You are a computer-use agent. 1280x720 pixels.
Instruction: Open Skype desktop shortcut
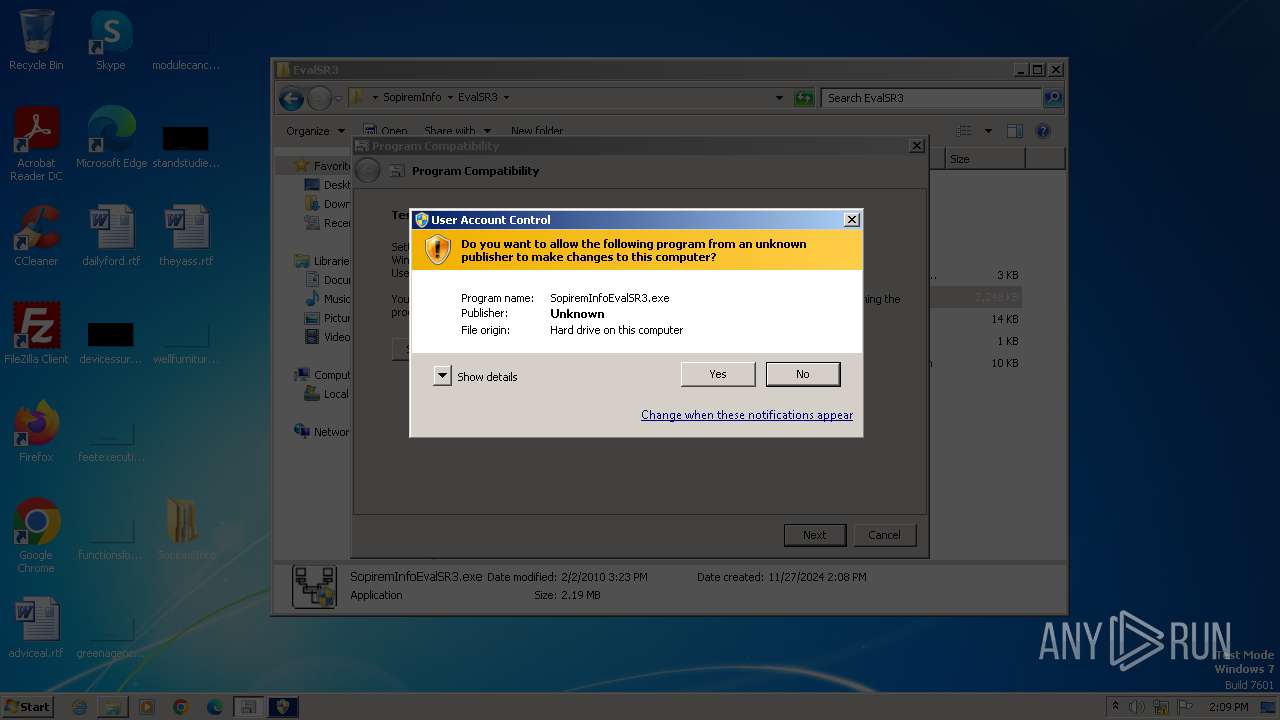point(111,40)
